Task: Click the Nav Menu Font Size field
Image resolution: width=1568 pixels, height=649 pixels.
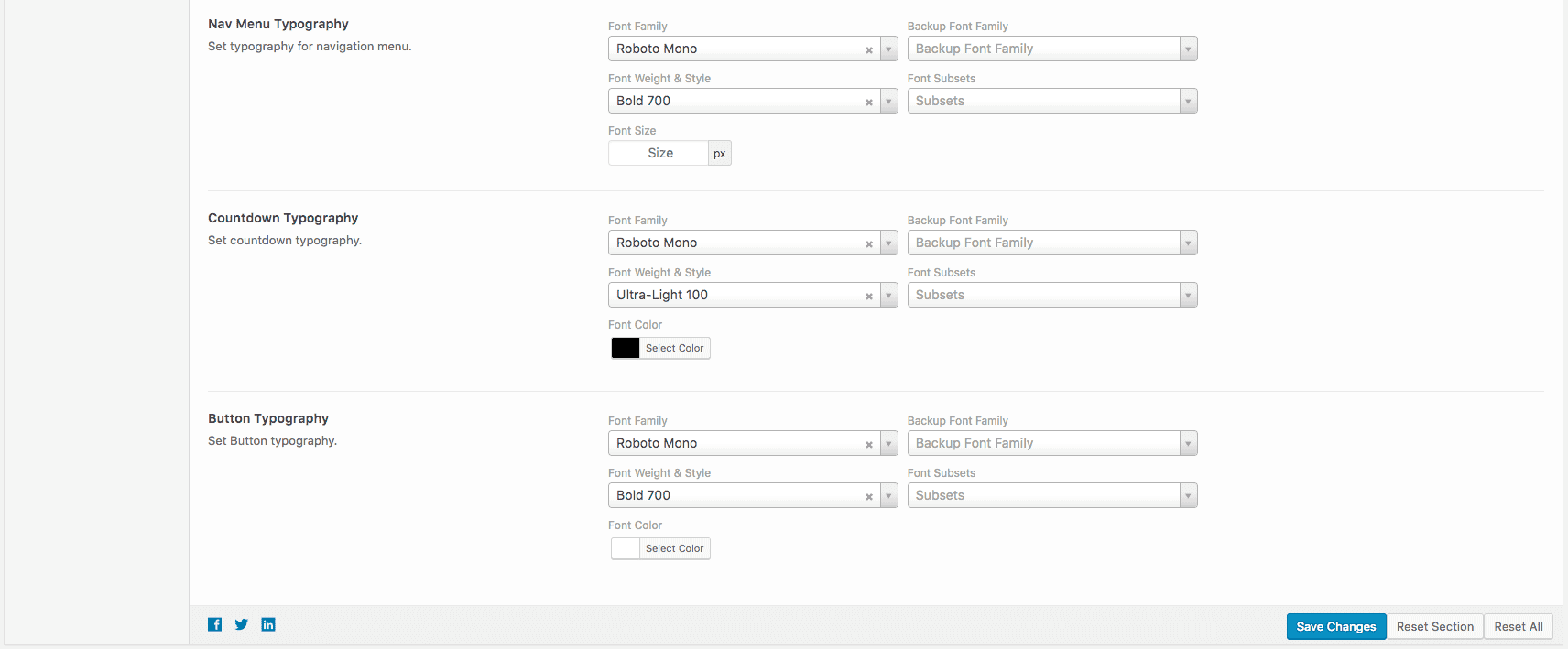Action: coord(659,153)
